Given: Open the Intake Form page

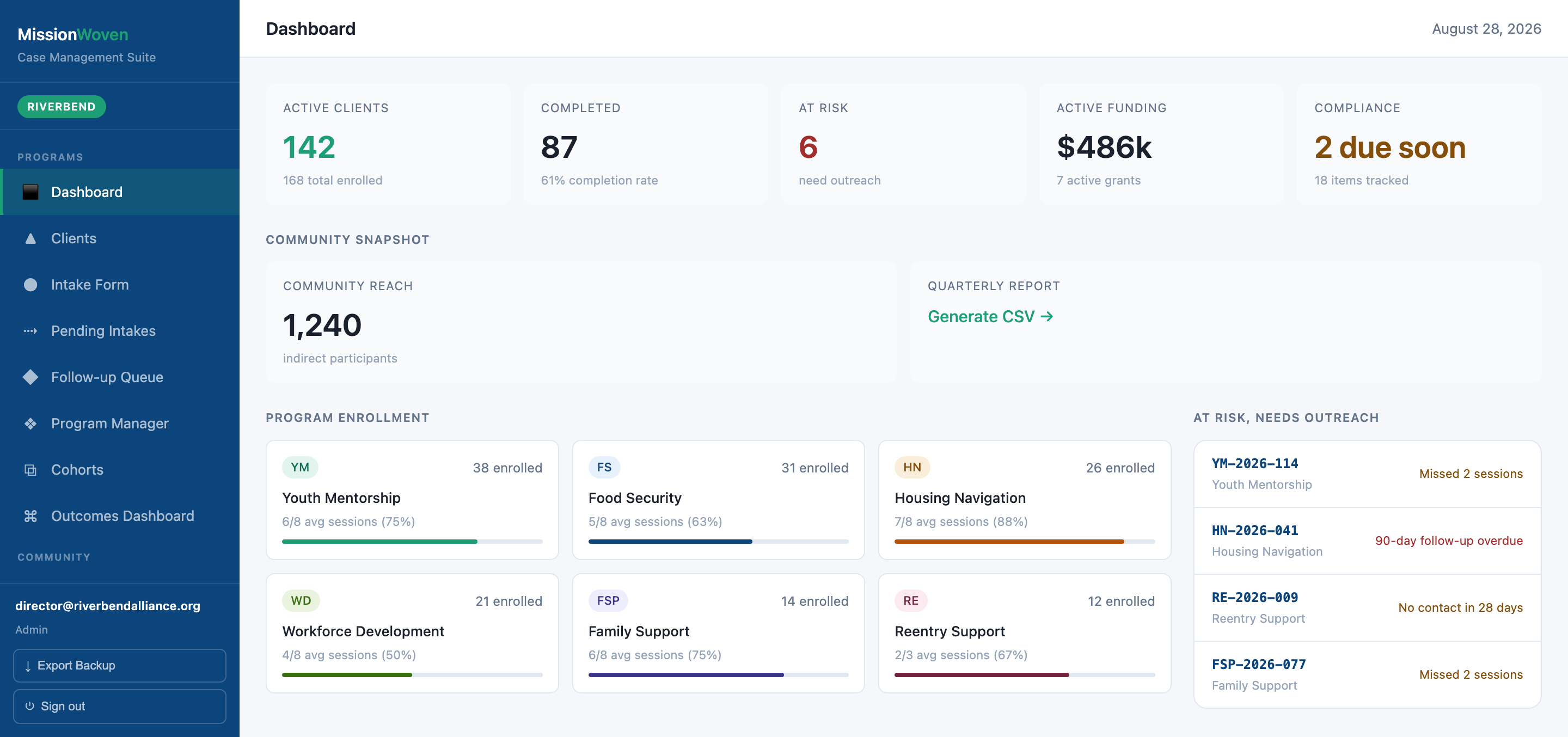Looking at the screenshot, I should [x=120, y=284].
